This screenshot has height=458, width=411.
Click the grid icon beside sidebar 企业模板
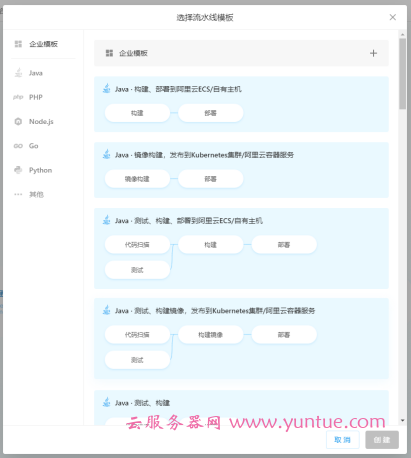pos(18,44)
